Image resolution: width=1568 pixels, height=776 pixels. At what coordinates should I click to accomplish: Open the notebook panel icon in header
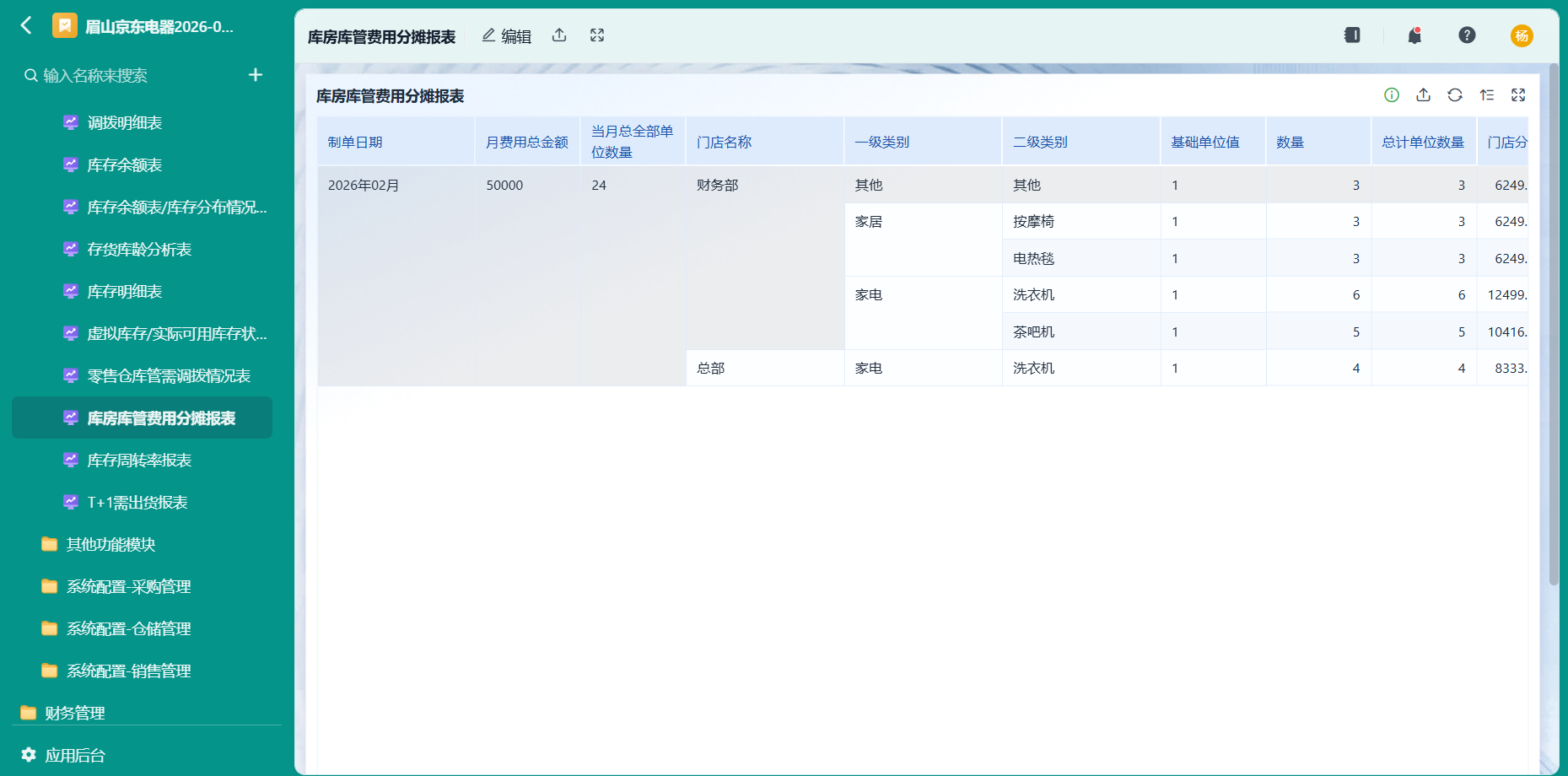[x=1352, y=35]
